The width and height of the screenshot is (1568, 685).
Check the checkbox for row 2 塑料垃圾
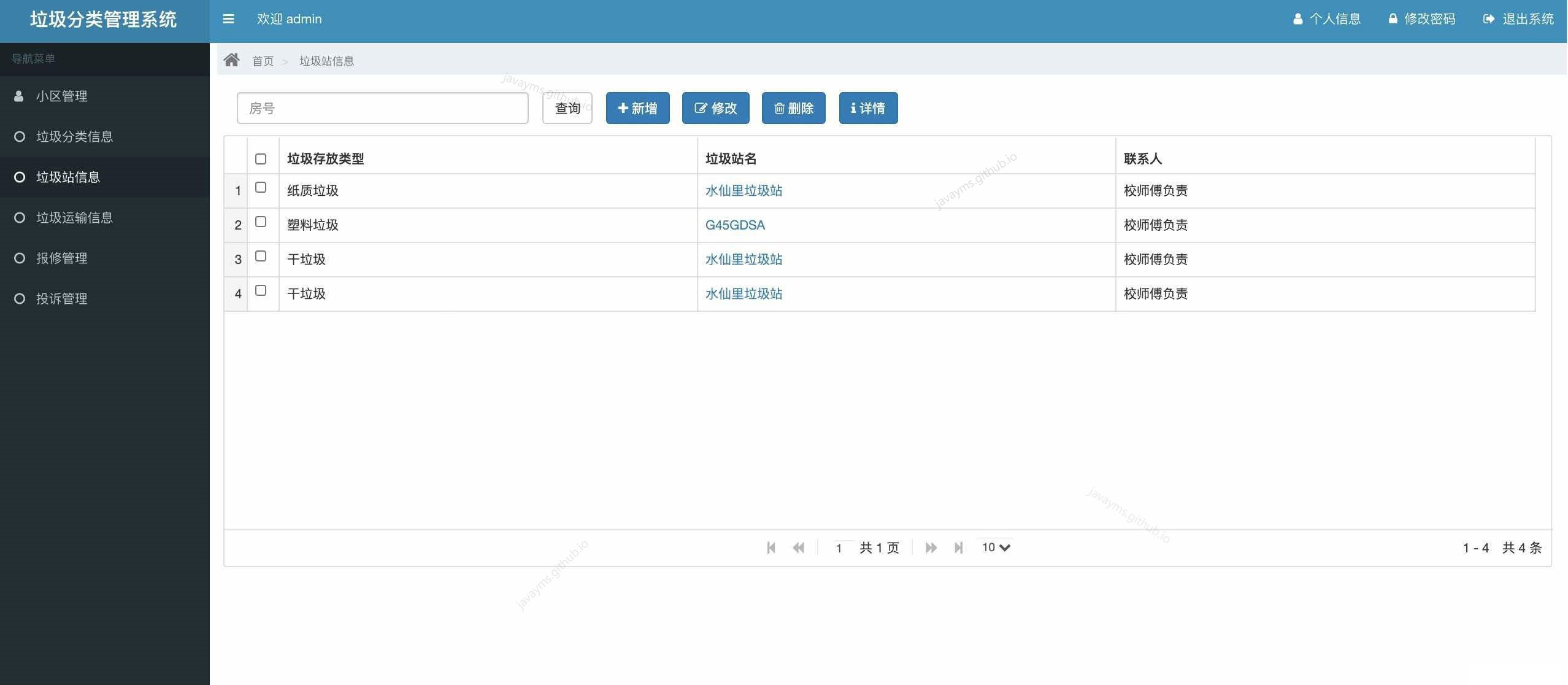click(261, 222)
